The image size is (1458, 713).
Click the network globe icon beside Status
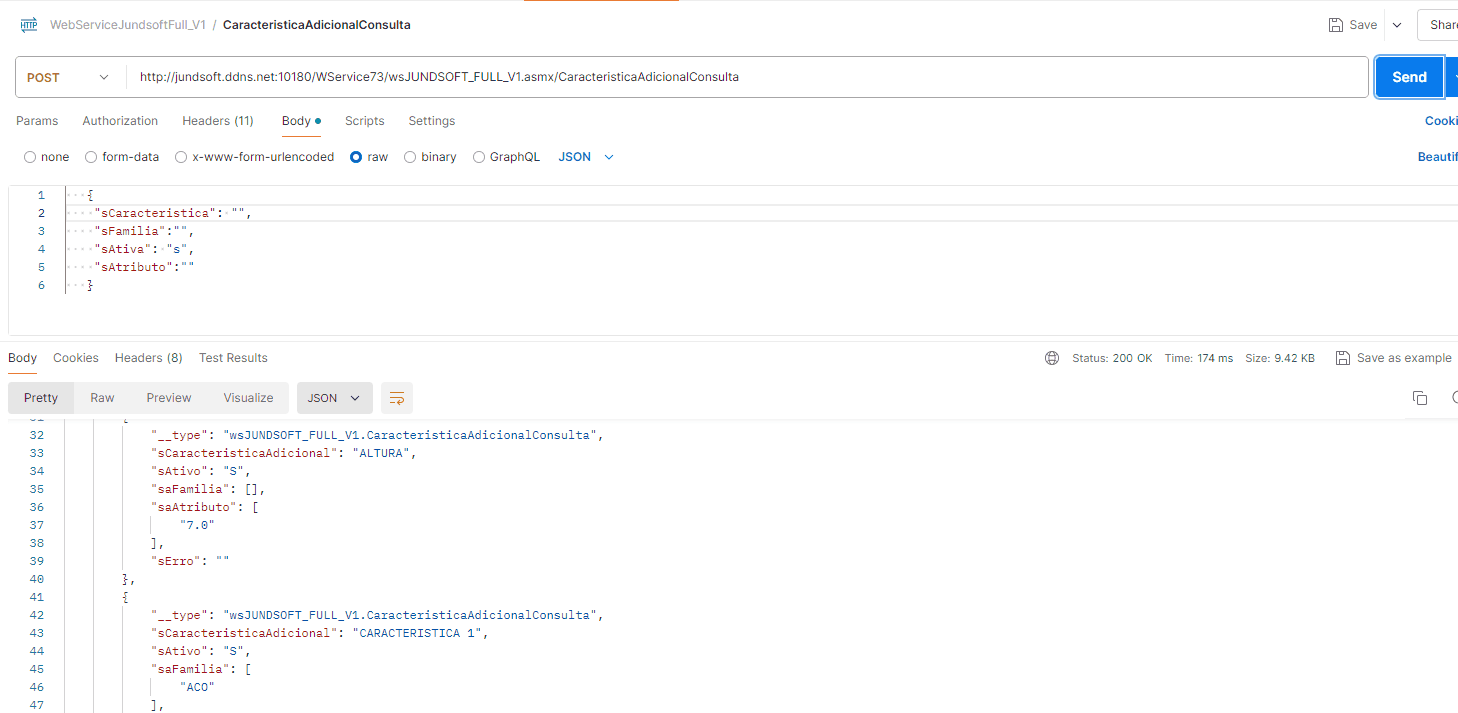tap(1051, 358)
